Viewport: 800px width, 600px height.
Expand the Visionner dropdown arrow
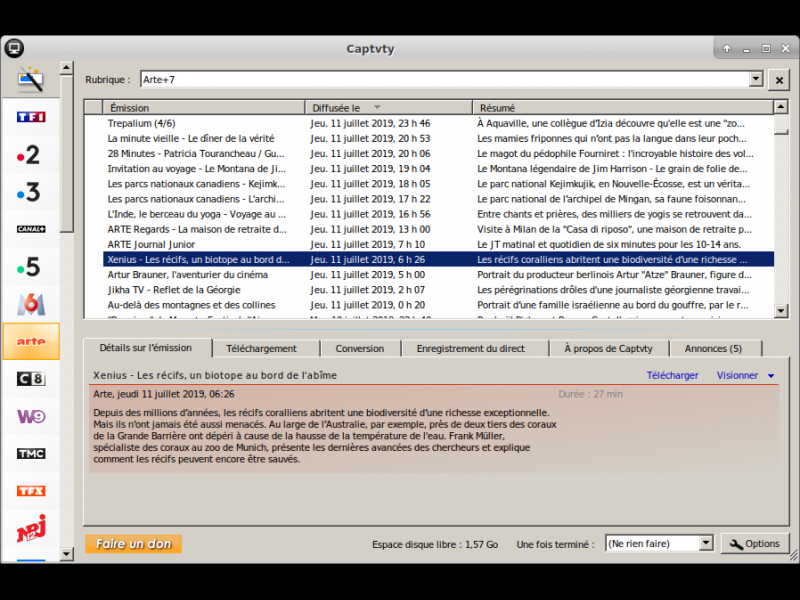(x=771, y=376)
